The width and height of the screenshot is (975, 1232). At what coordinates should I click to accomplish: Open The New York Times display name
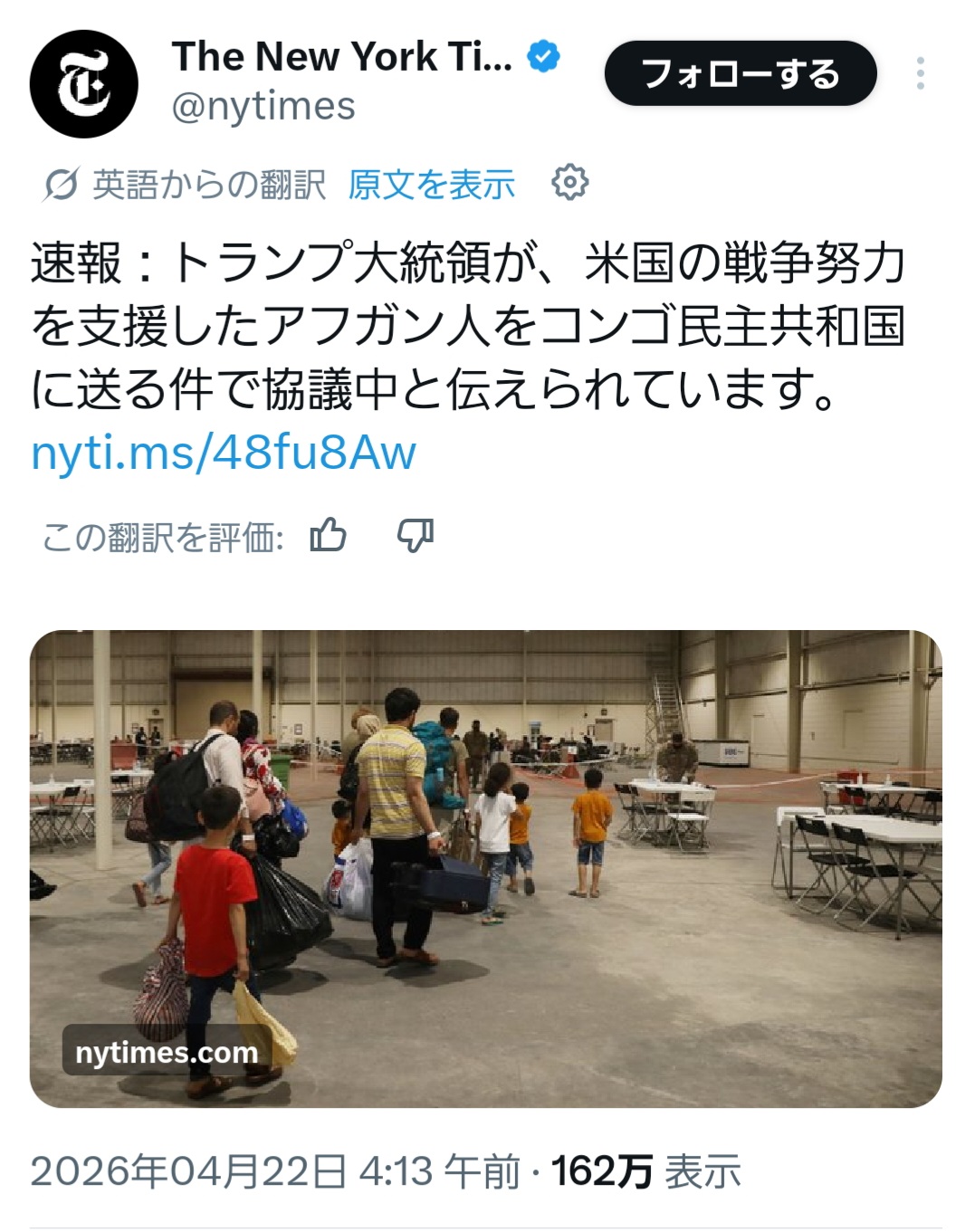click(x=342, y=56)
